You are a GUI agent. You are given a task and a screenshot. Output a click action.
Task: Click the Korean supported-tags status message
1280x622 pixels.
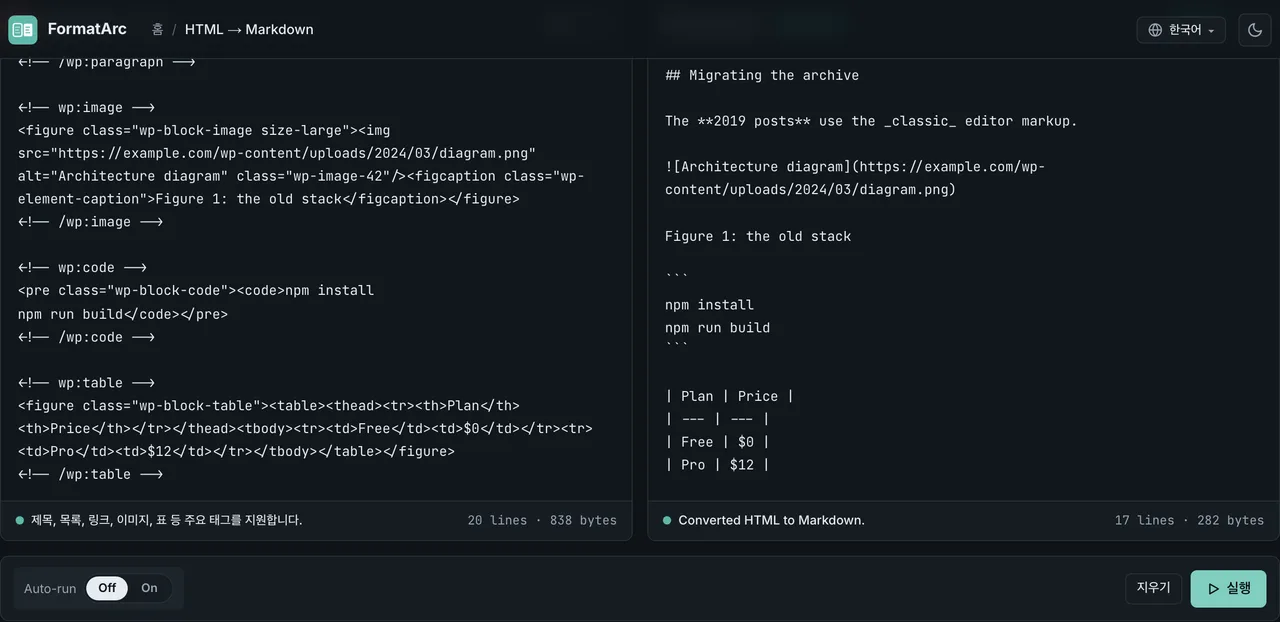tap(166, 520)
